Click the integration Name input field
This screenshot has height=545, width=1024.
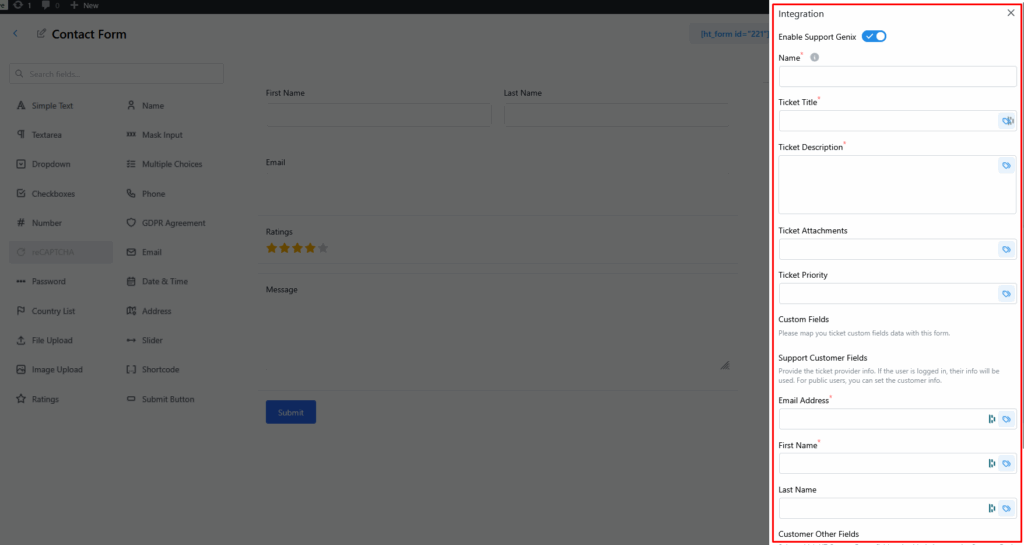[896, 77]
